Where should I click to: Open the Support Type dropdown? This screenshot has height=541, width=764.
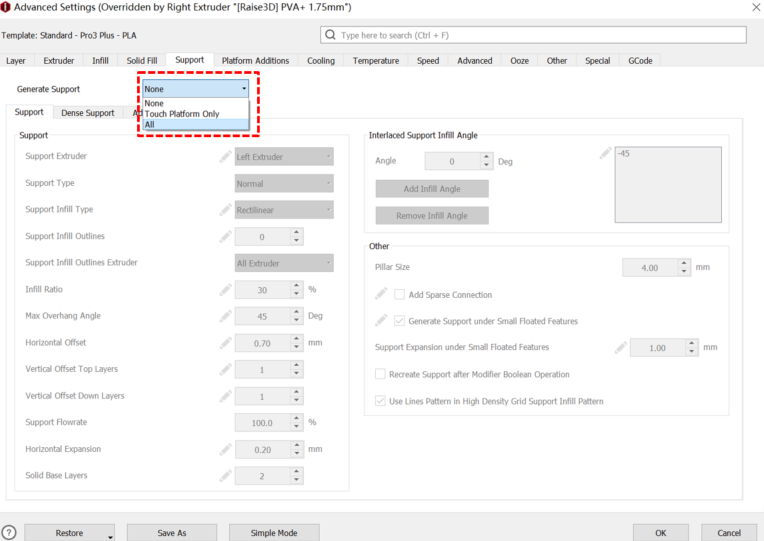(284, 184)
